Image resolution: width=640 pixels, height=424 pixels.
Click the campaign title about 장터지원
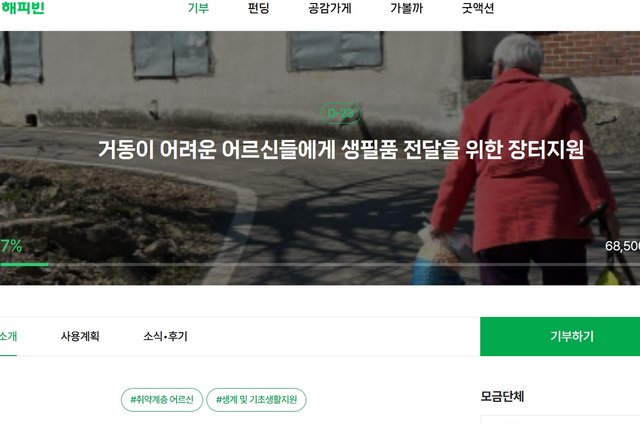[341, 149]
